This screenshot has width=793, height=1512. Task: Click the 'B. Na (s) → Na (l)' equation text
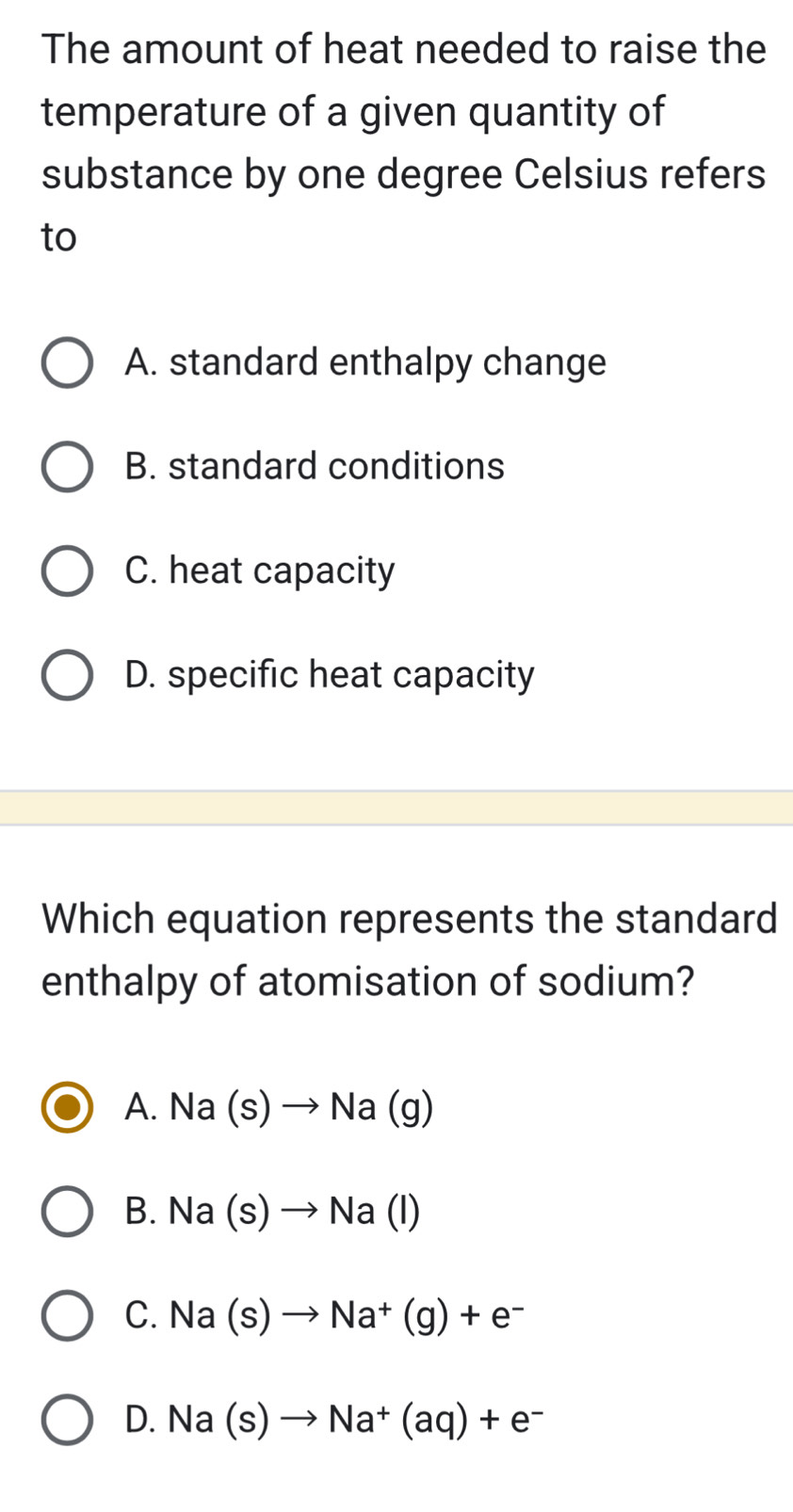[272, 1213]
